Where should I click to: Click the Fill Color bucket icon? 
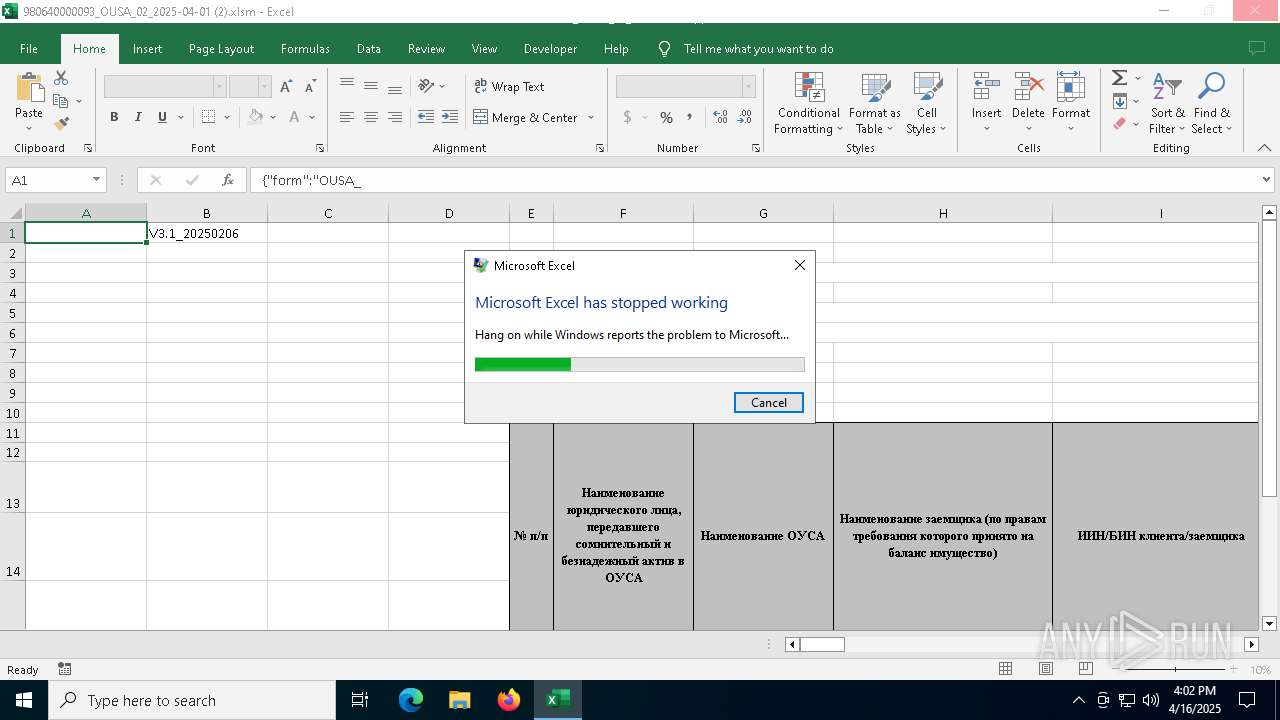(x=256, y=117)
